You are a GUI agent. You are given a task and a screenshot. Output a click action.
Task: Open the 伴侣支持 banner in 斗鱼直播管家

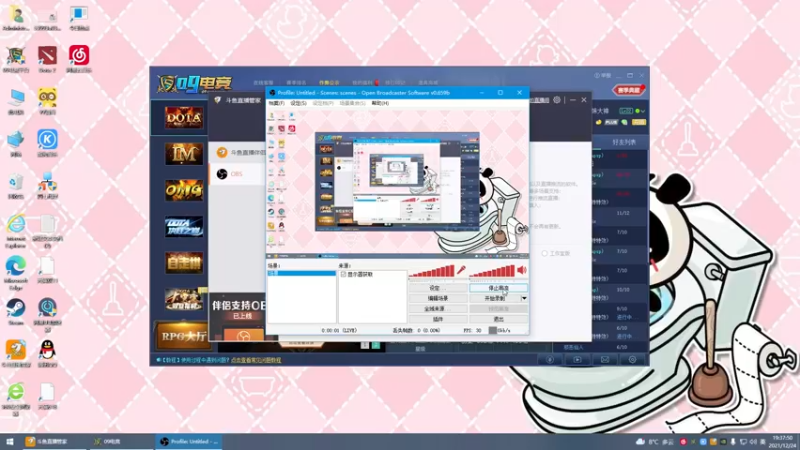pos(238,317)
